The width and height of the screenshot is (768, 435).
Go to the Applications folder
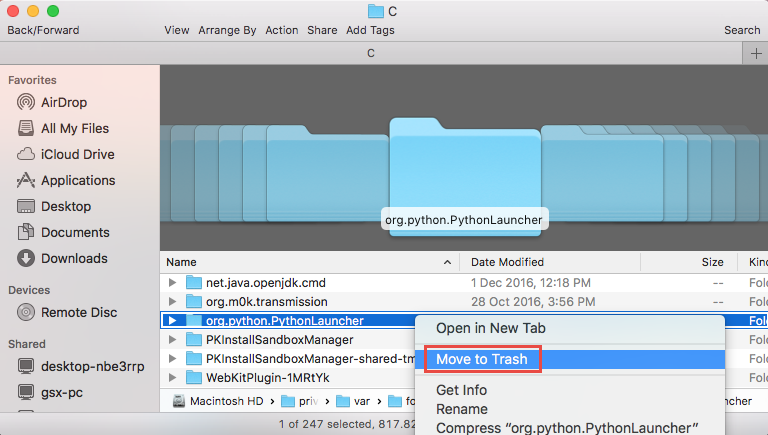click(x=77, y=180)
